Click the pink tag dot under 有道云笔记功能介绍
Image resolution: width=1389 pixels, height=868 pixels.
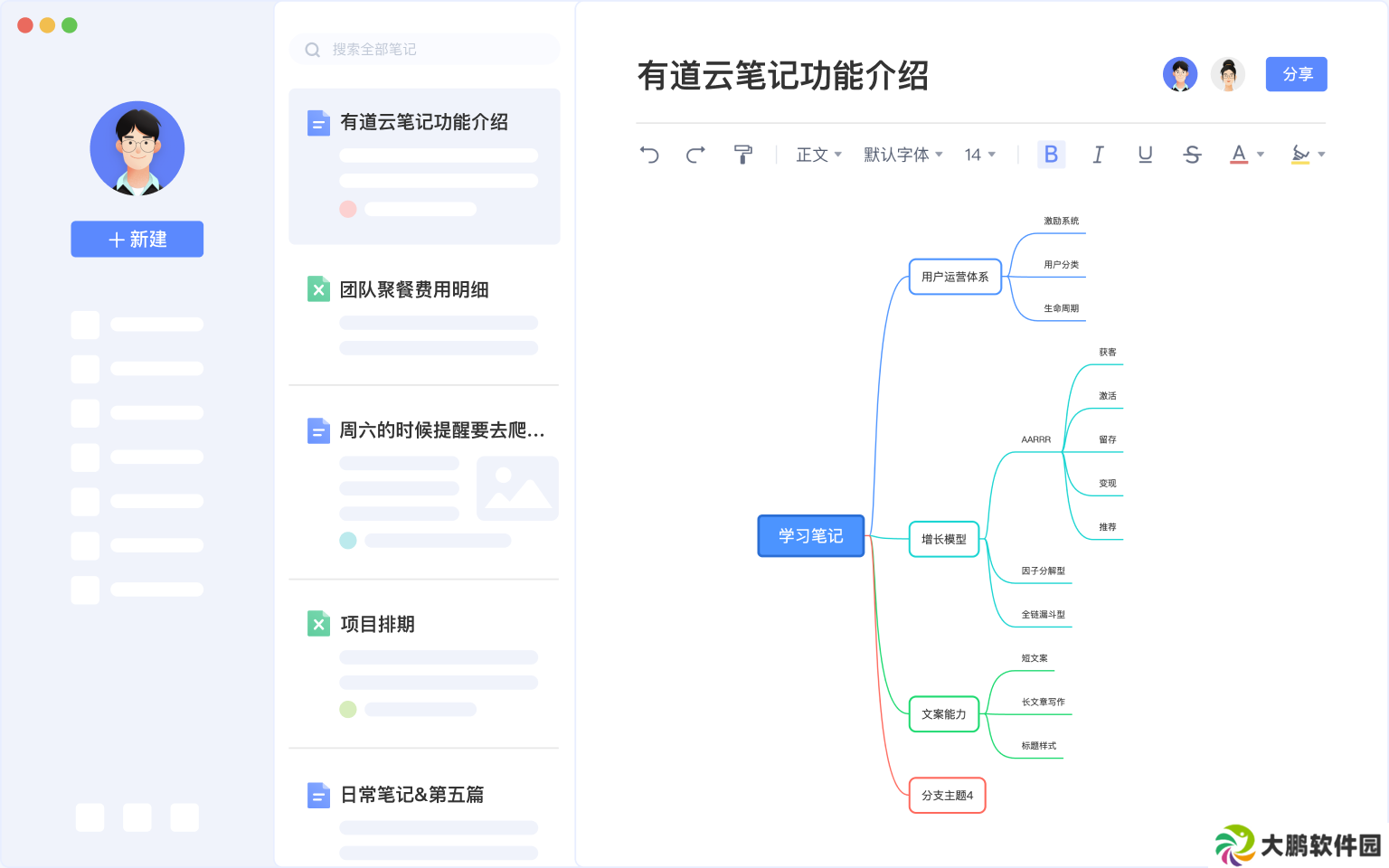tap(348, 209)
